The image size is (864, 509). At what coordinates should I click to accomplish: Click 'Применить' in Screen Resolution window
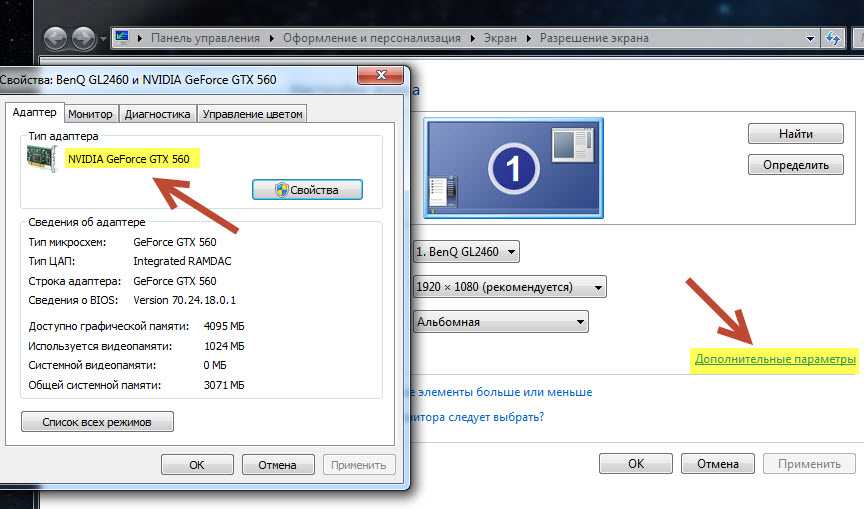809,464
